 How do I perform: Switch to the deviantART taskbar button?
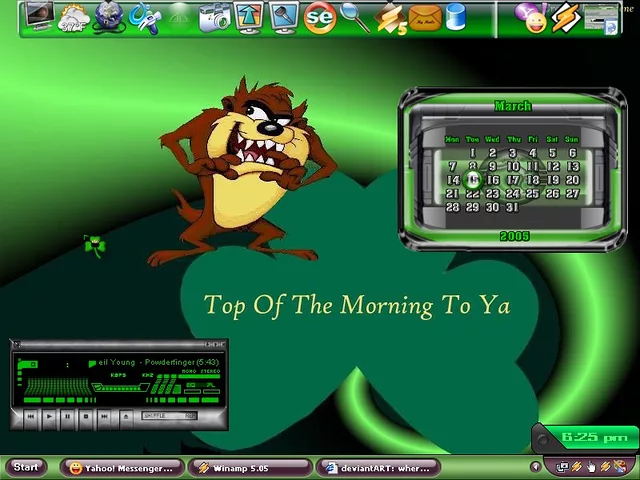click(378, 468)
